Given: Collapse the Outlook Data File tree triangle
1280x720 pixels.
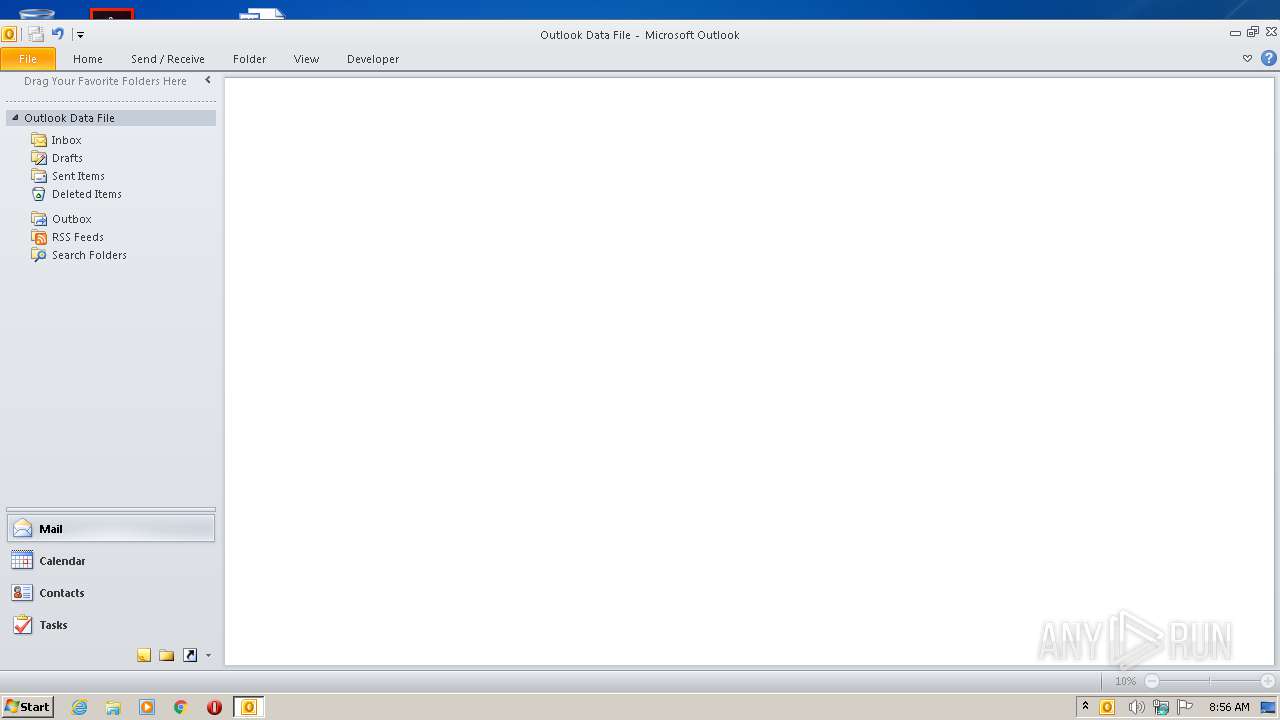Looking at the screenshot, I should coord(15,118).
